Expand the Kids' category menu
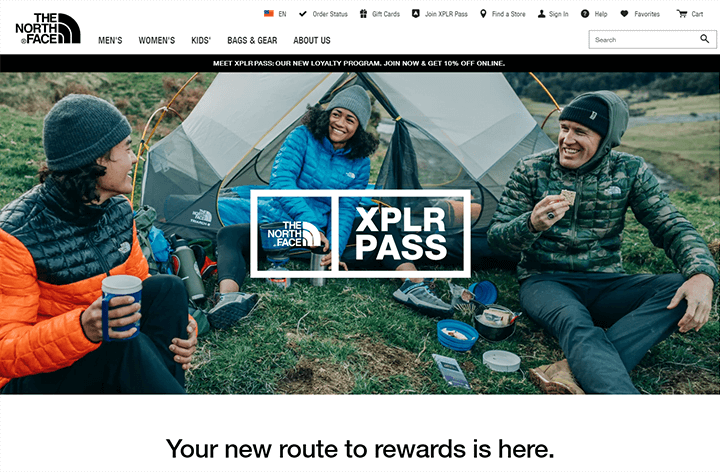Screen dimensions: 720x472 click(x=201, y=40)
